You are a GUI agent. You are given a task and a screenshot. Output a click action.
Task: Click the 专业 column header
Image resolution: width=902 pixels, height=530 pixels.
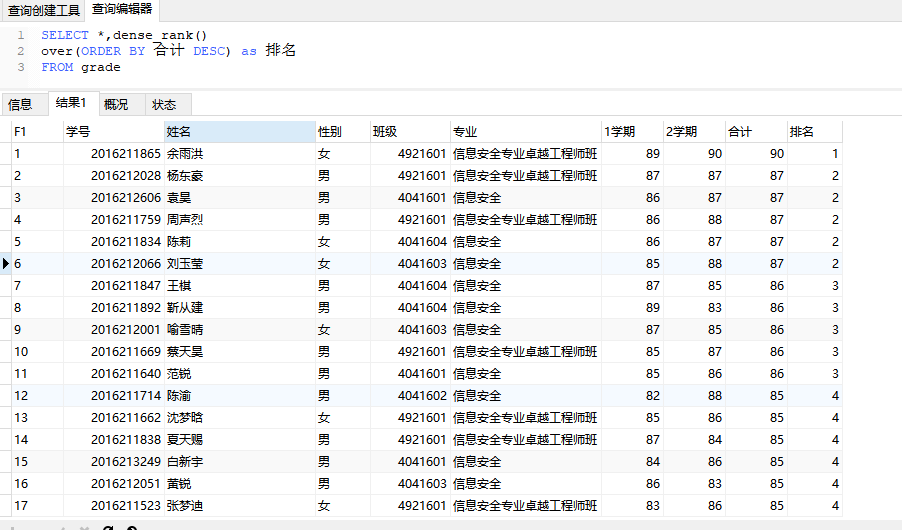click(x=526, y=132)
